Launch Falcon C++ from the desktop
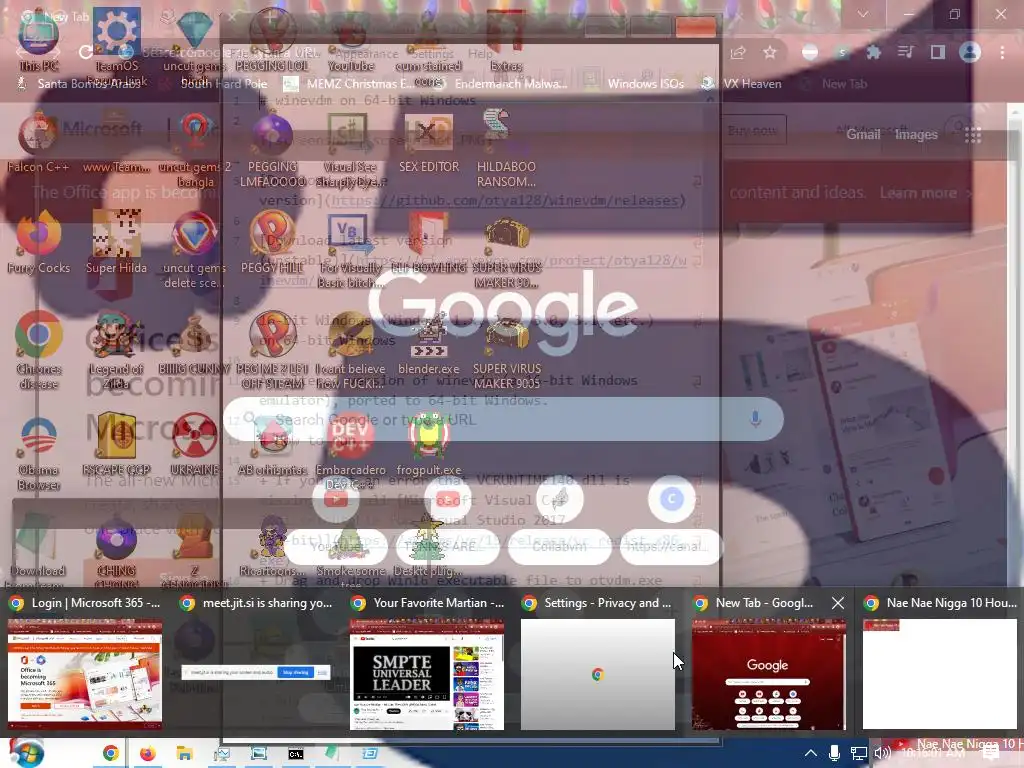This screenshot has width=1024, height=768. click(x=38, y=141)
